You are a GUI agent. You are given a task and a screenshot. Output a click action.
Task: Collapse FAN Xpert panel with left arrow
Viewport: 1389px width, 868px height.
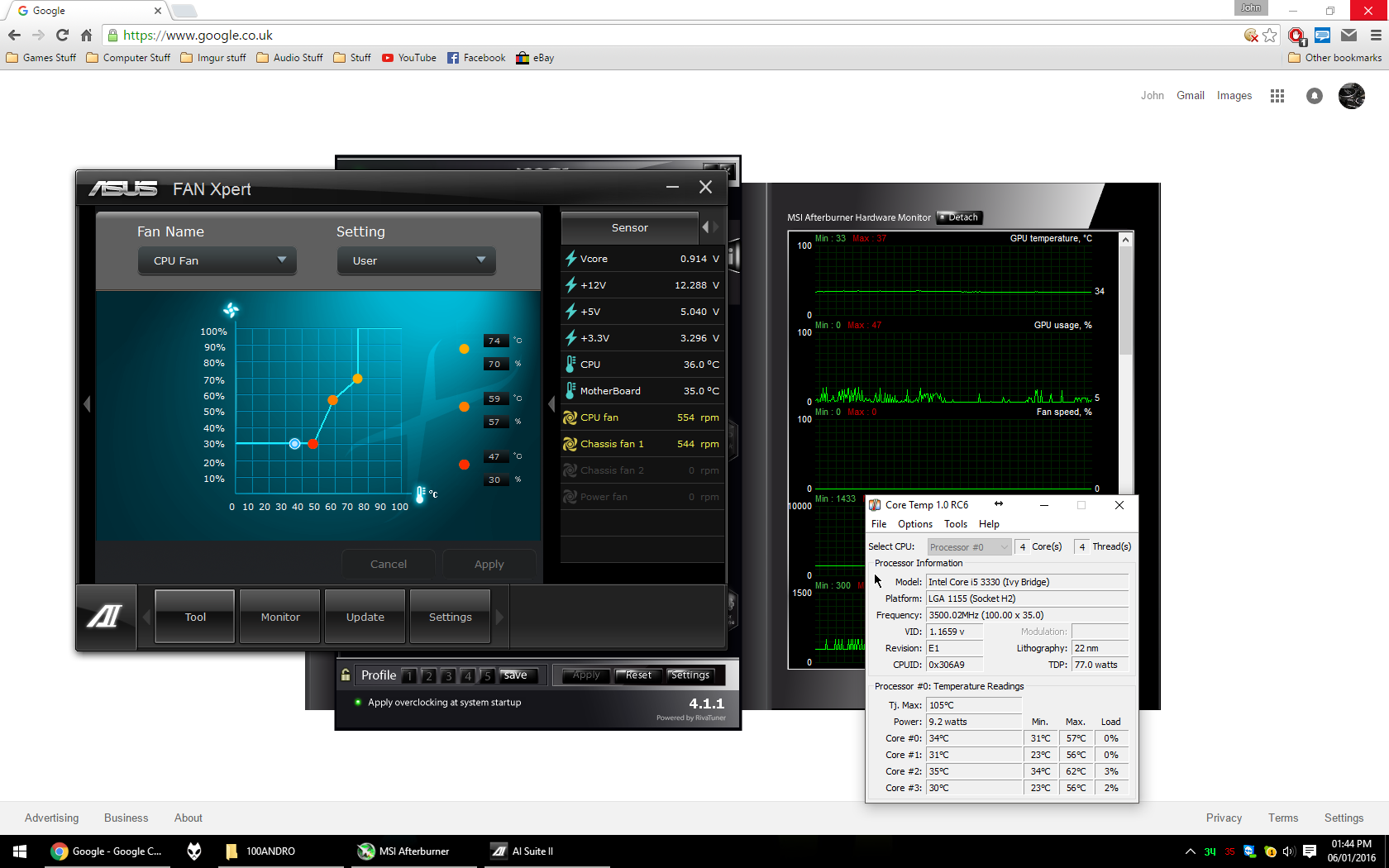pos(87,403)
